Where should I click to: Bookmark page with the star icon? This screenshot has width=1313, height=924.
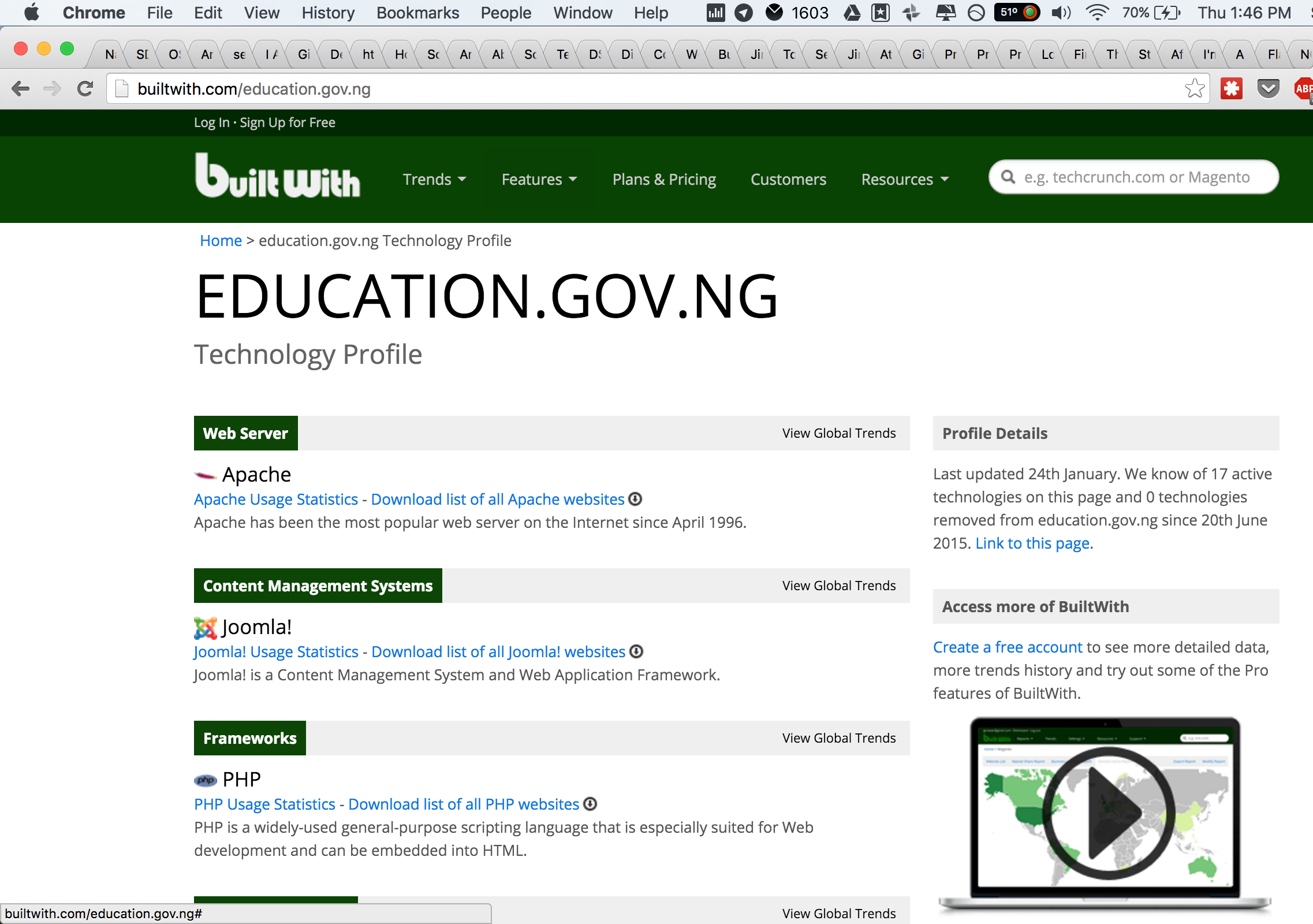pyautogui.click(x=1194, y=89)
